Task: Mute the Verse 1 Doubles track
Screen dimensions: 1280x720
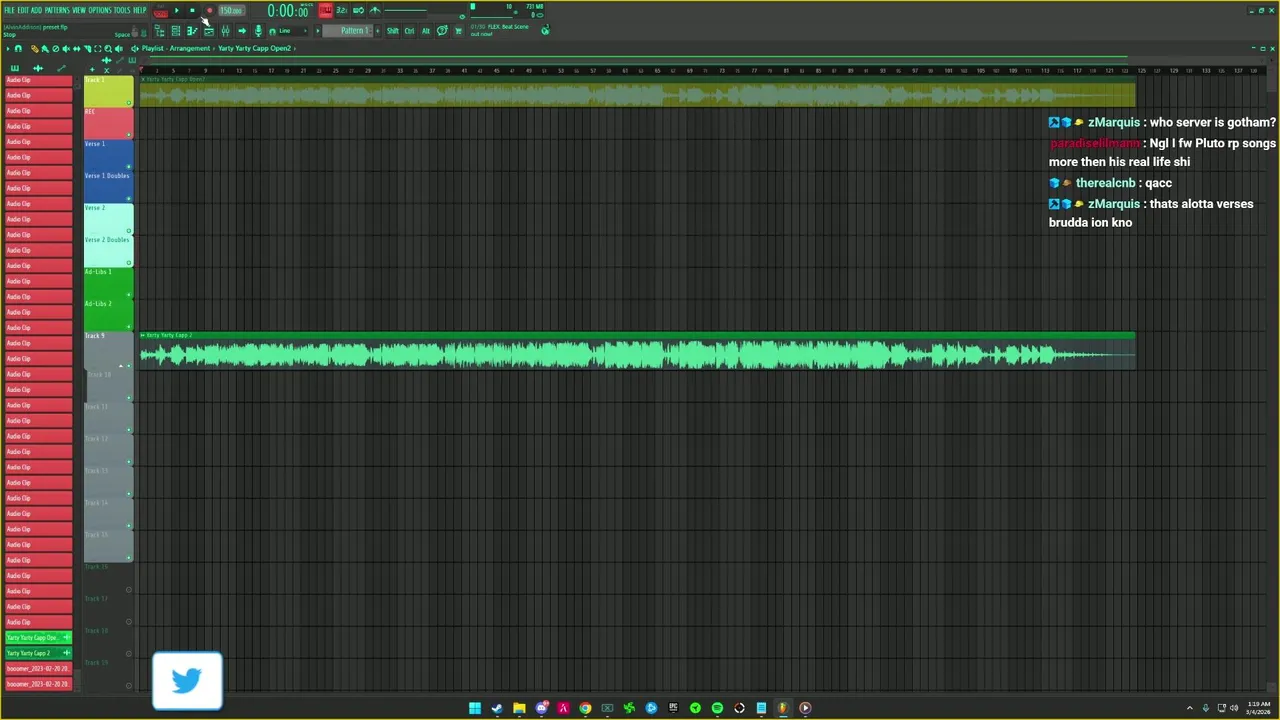Action: click(128, 199)
